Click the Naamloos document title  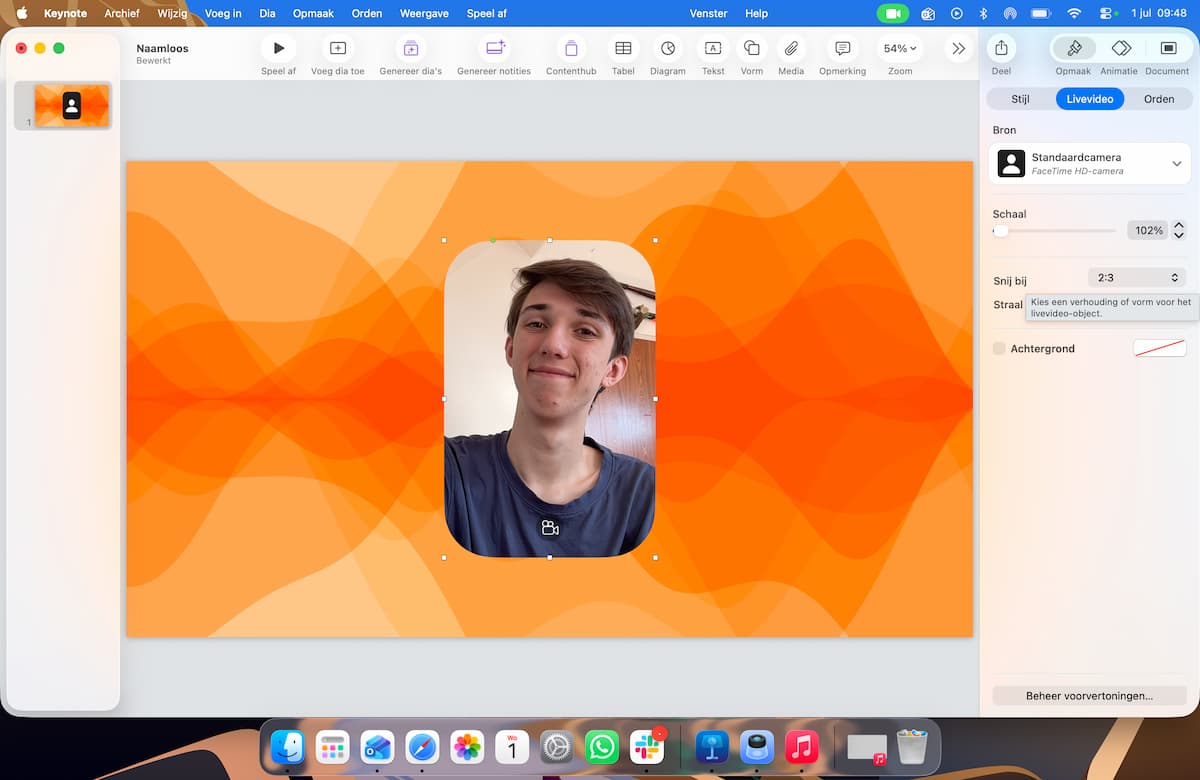point(163,48)
